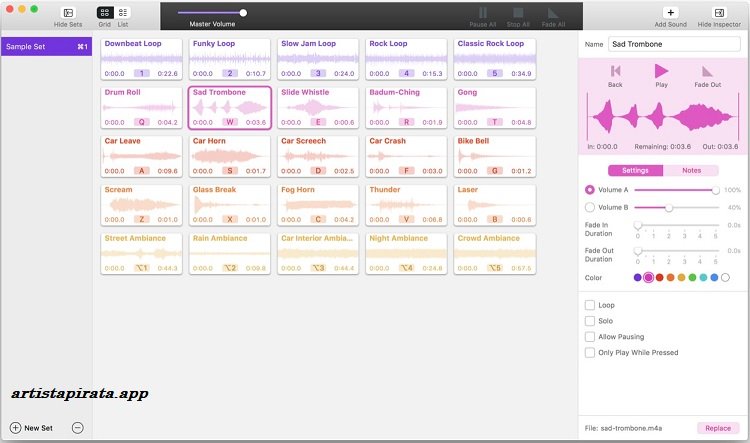Enable the Loop checkbox
This screenshot has width=750, height=443.
tap(590, 305)
